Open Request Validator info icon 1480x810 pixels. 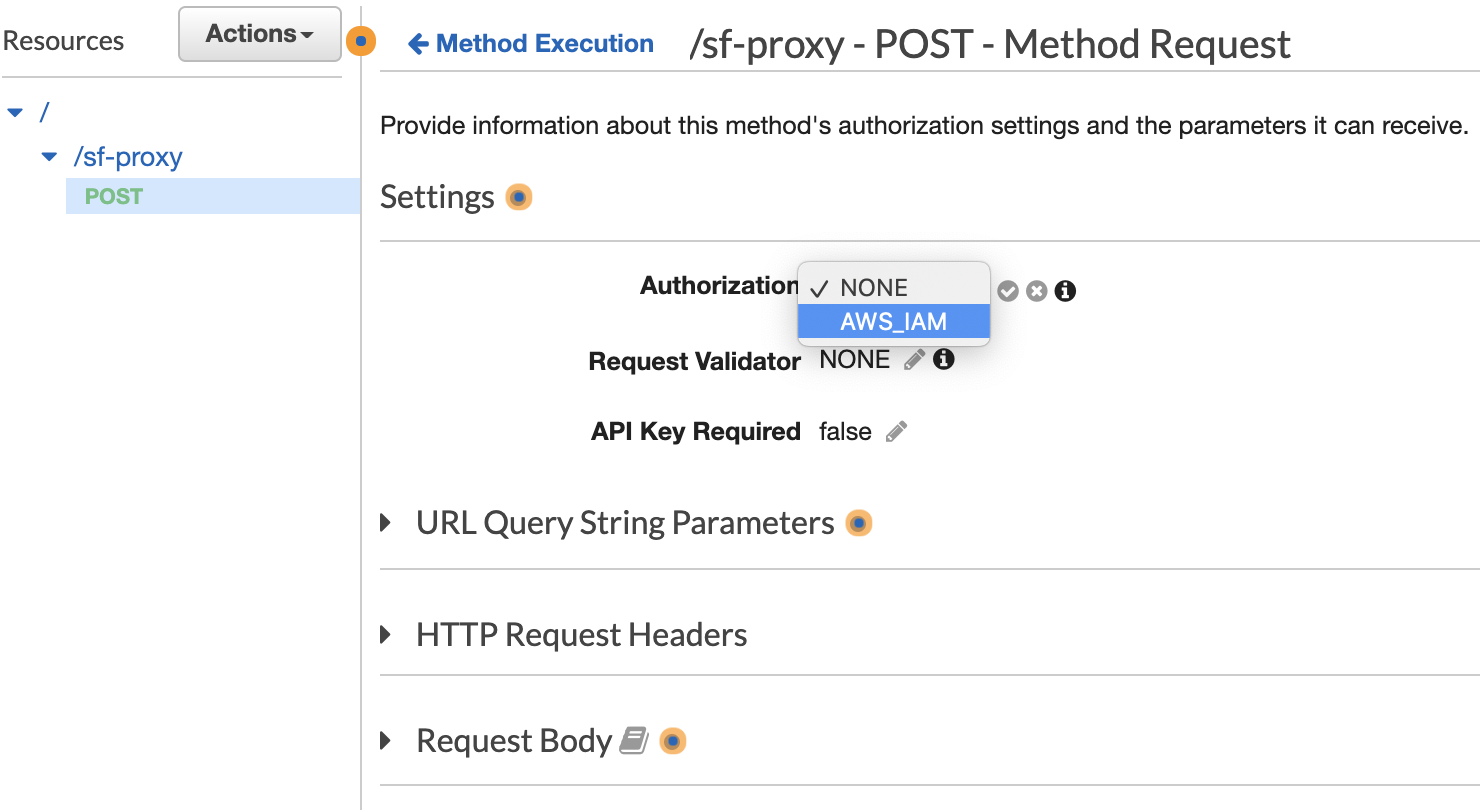click(x=943, y=360)
